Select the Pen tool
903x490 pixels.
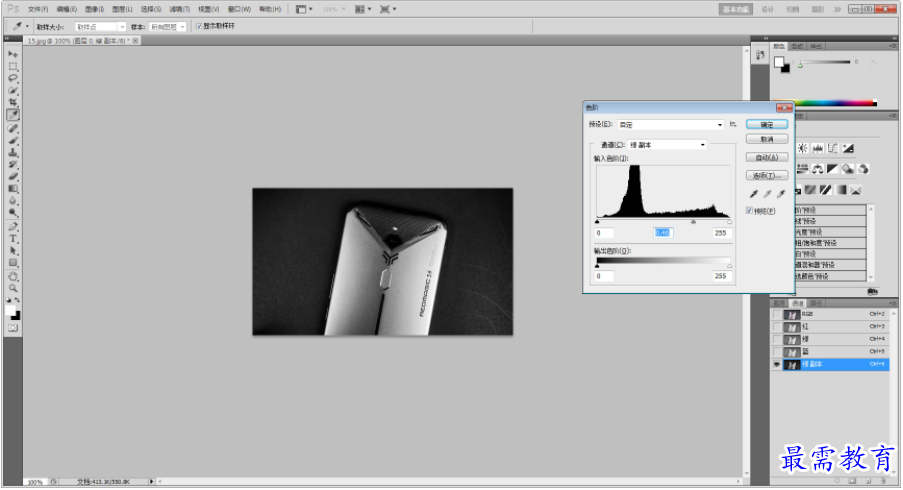13,226
